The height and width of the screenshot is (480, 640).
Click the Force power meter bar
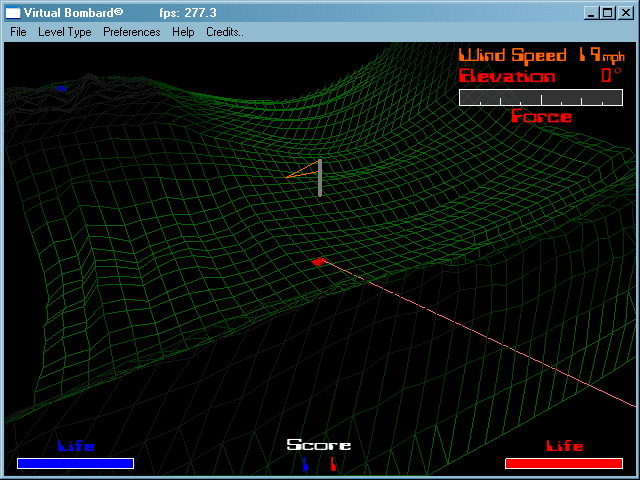(541, 98)
